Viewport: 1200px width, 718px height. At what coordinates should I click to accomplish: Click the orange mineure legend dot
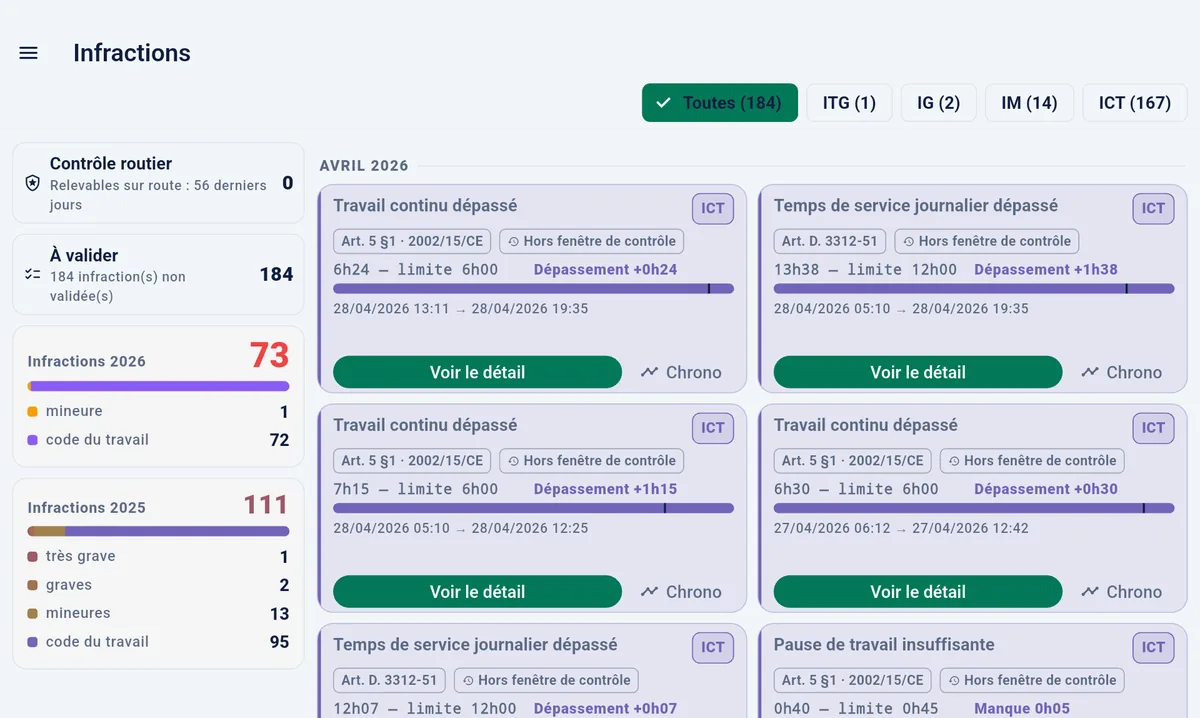33,412
